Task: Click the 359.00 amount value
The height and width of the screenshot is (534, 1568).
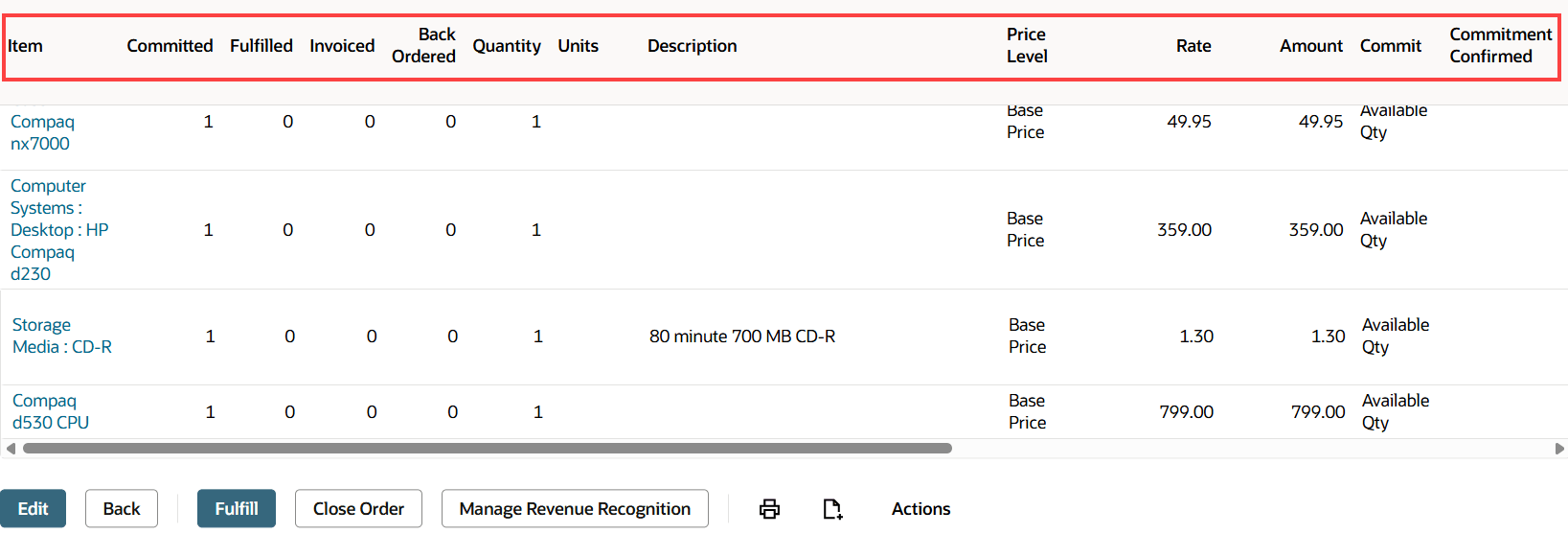Action: [1316, 230]
